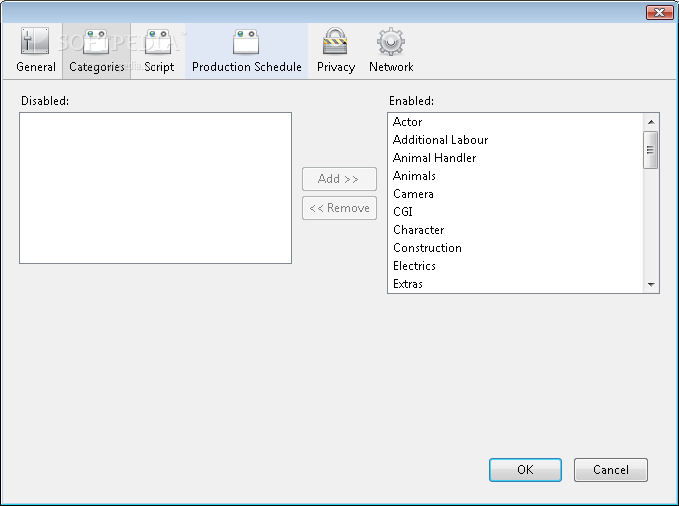Image resolution: width=679 pixels, height=506 pixels.
Task: Switch to the Production Schedule tab label
Action: (x=247, y=67)
